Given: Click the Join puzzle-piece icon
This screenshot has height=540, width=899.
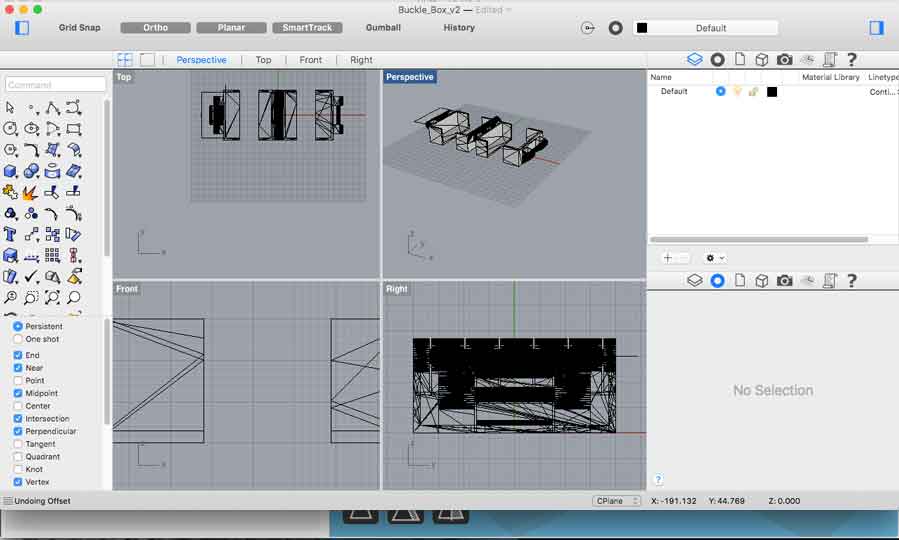Looking at the screenshot, I should click(x=10, y=192).
